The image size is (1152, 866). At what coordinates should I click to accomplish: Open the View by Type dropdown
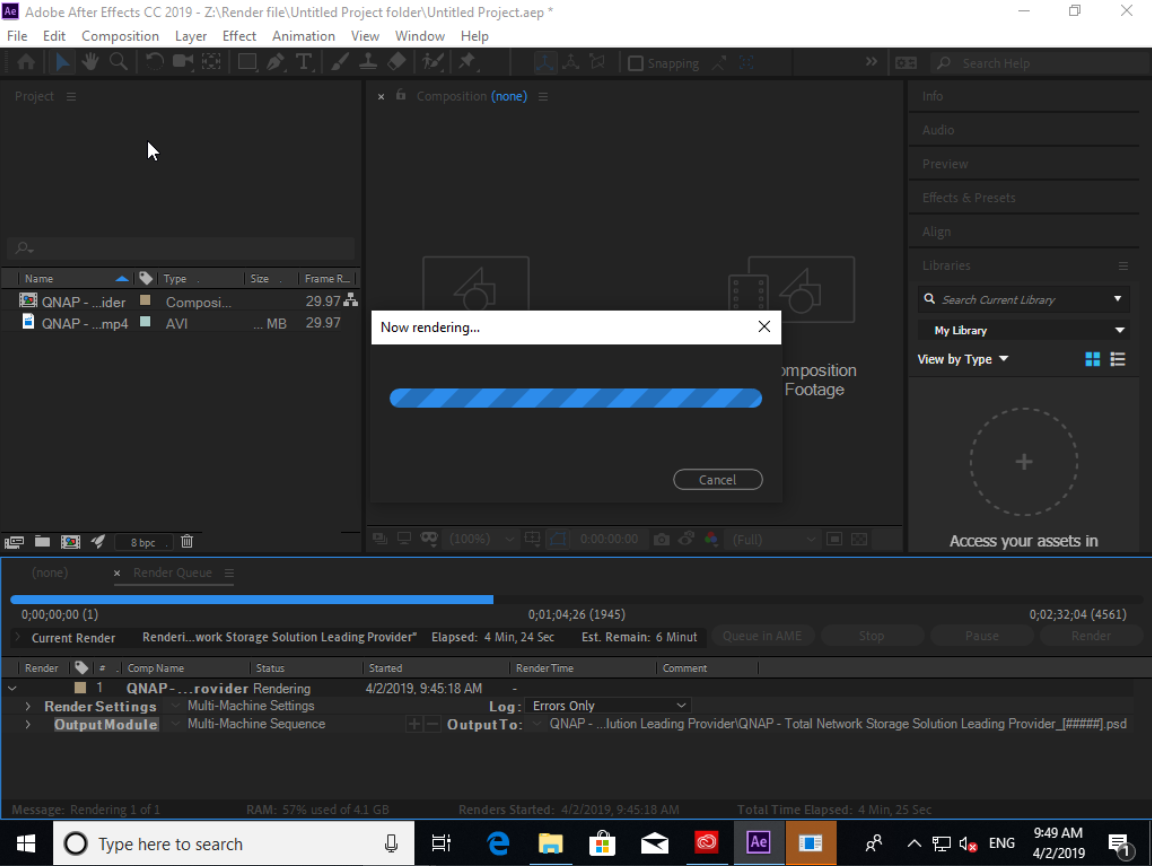pyautogui.click(x=962, y=359)
